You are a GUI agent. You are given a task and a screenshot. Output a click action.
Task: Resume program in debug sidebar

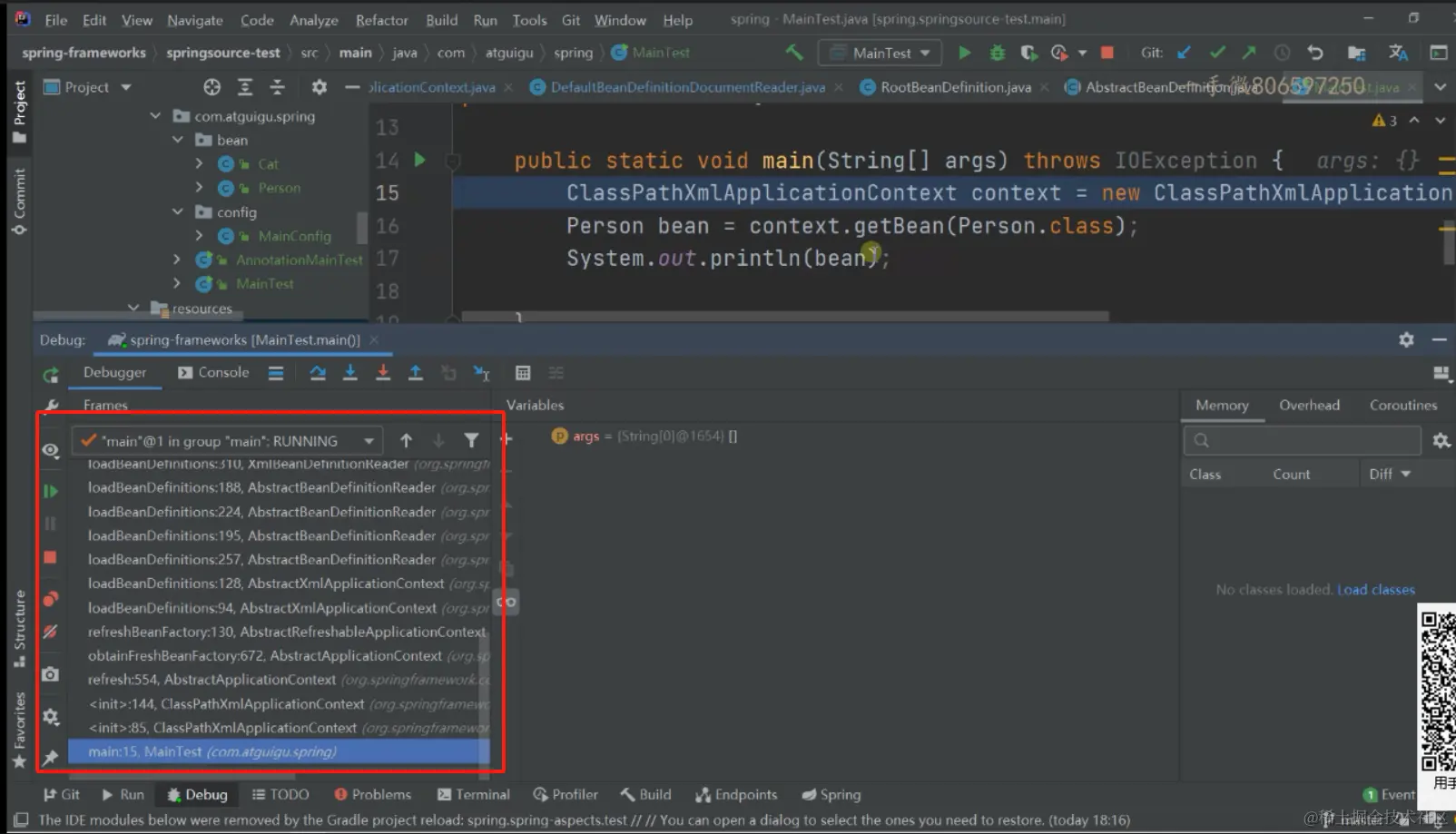[x=51, y=491]
